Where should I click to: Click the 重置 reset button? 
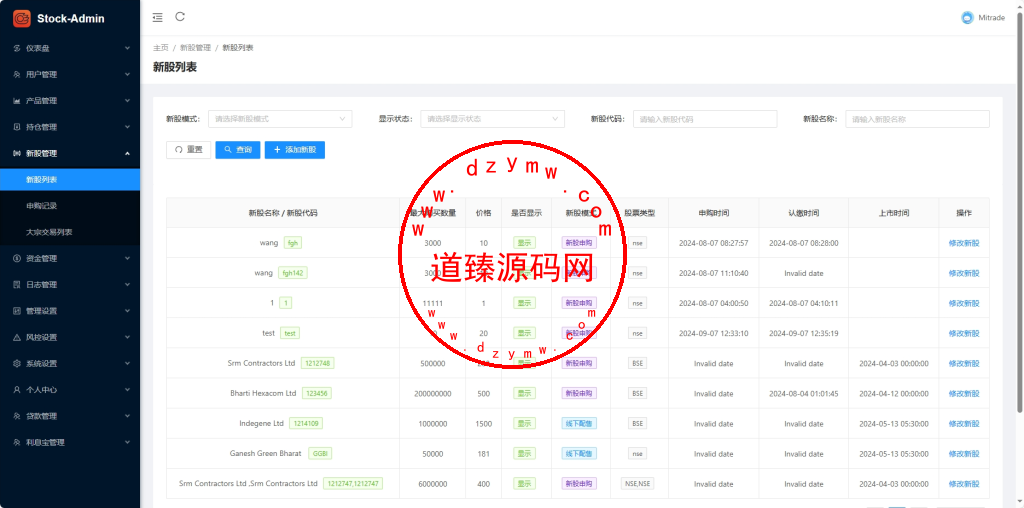[189, 150]
